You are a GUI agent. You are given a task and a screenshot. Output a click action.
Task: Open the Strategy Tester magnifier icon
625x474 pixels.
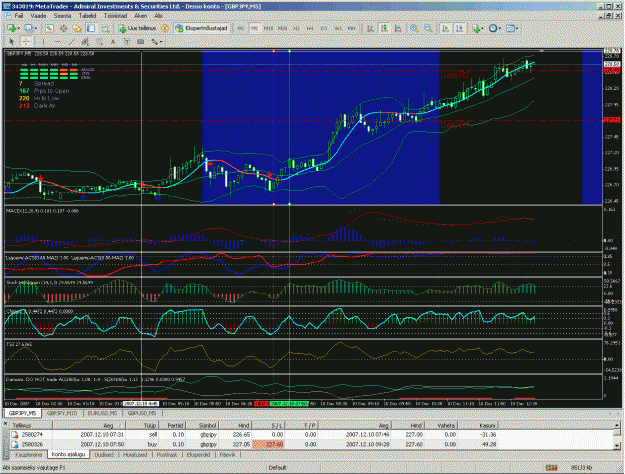[x=105, y=28]
